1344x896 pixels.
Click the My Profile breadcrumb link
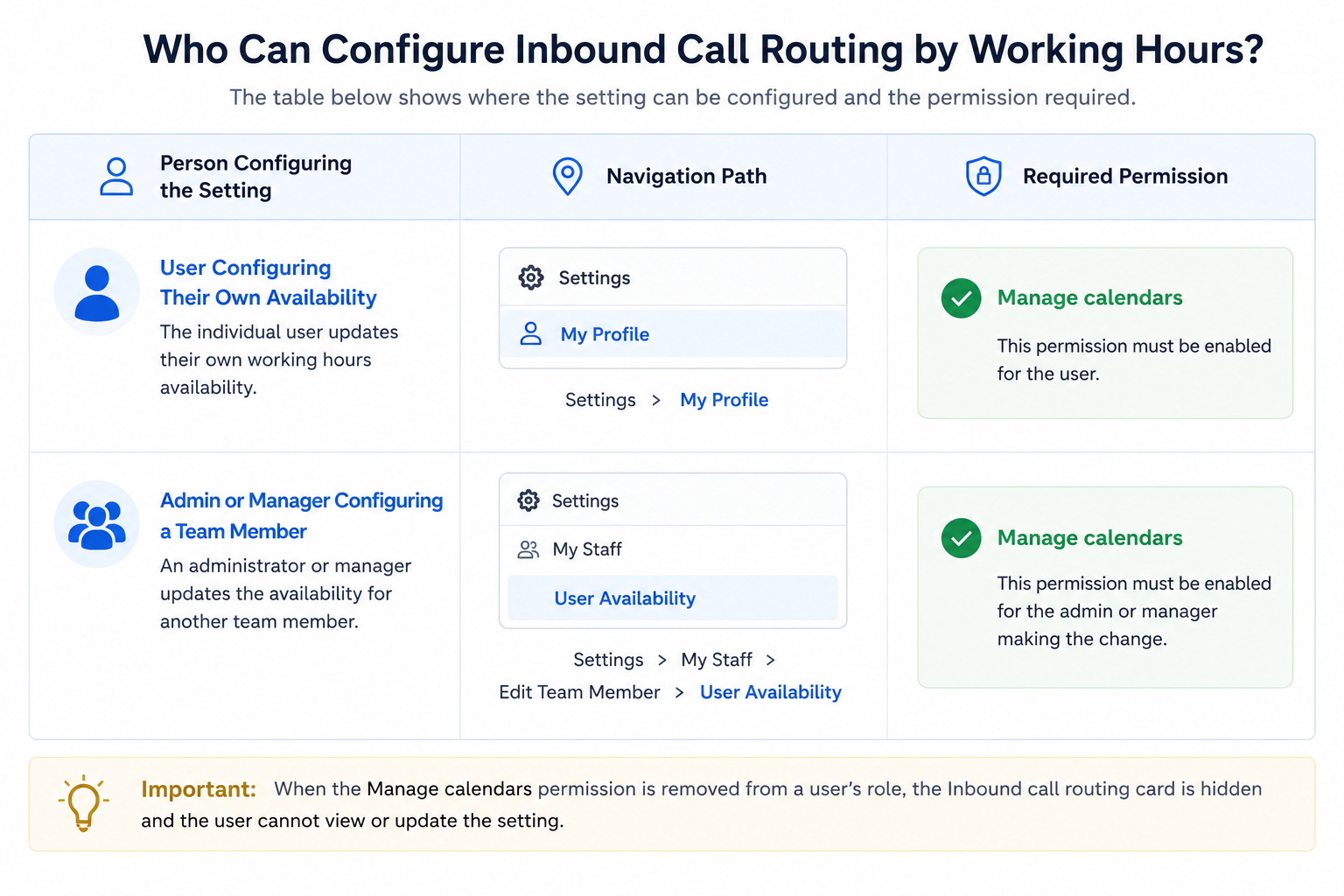tap(724, 400)
